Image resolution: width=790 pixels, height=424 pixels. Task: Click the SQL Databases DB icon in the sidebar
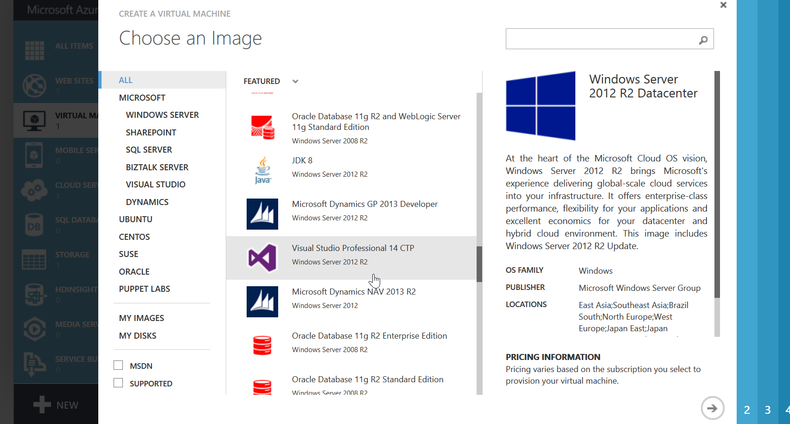[x=34, y=225]
